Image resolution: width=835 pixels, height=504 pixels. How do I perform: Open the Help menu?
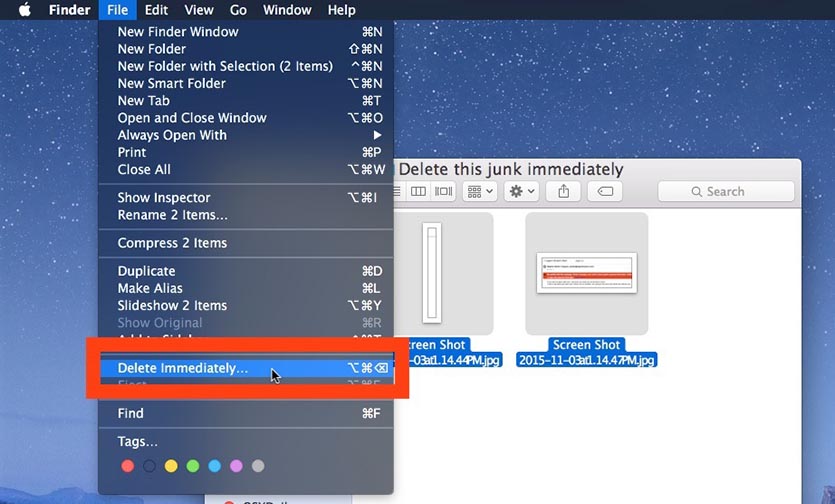[341, 10]
